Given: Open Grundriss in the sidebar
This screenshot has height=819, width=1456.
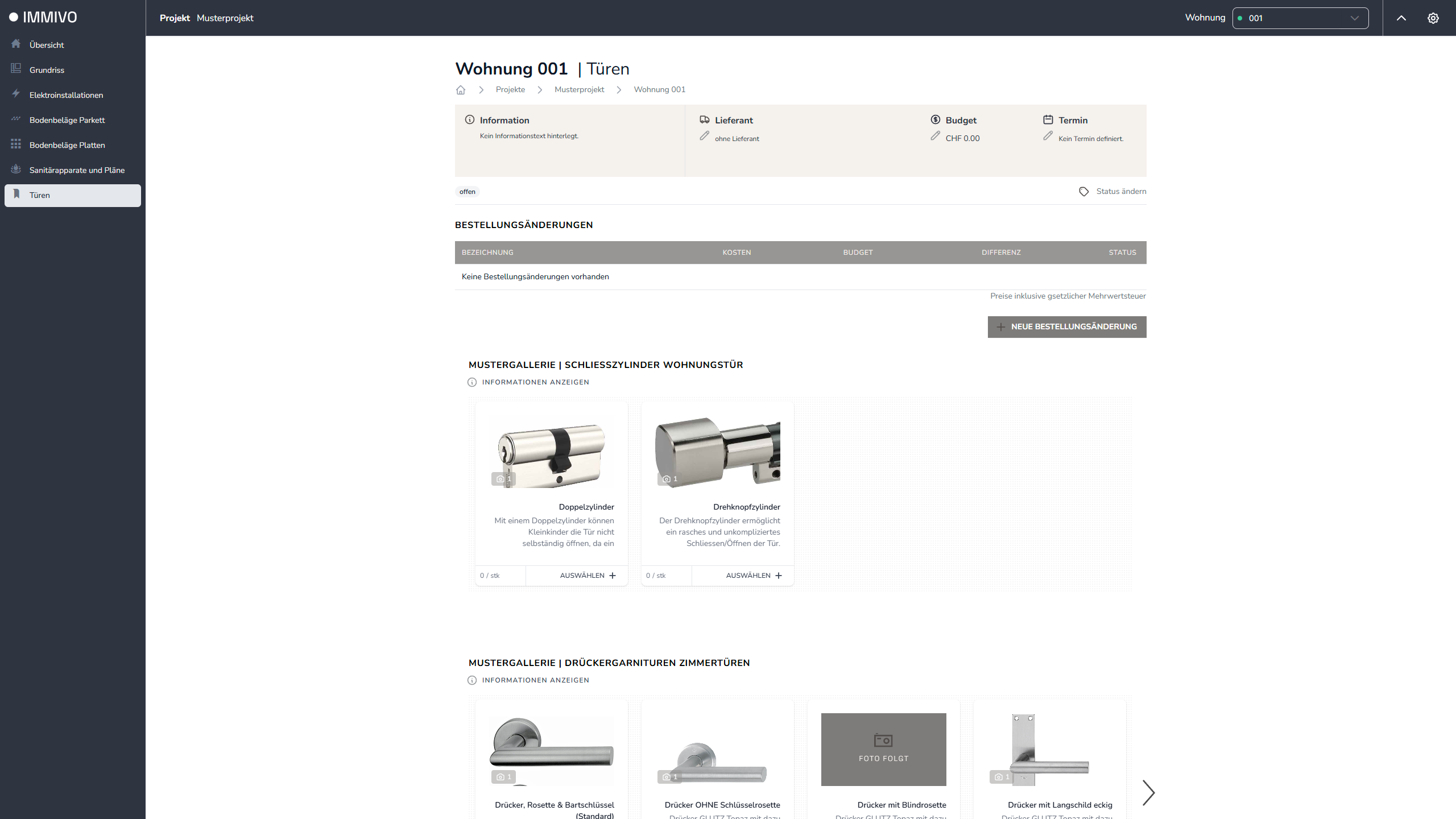Looking at the screenshot, I should 47,70.
